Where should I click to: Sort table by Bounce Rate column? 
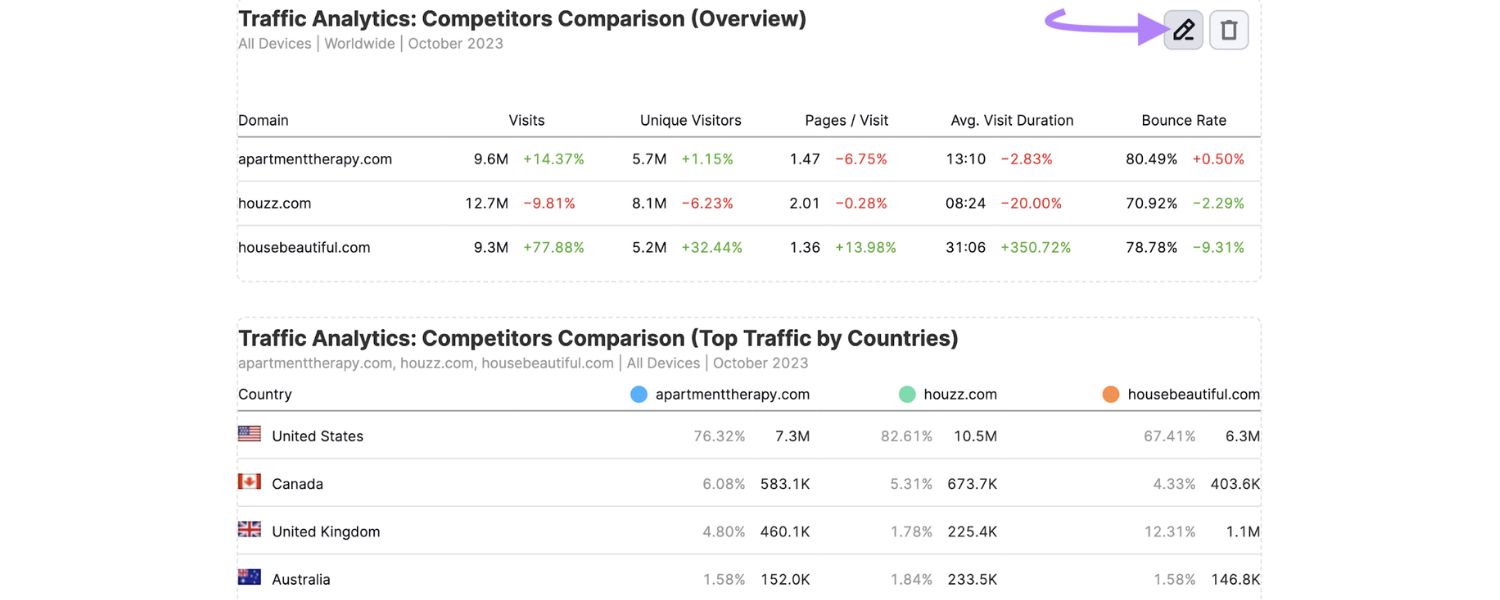1183,120
